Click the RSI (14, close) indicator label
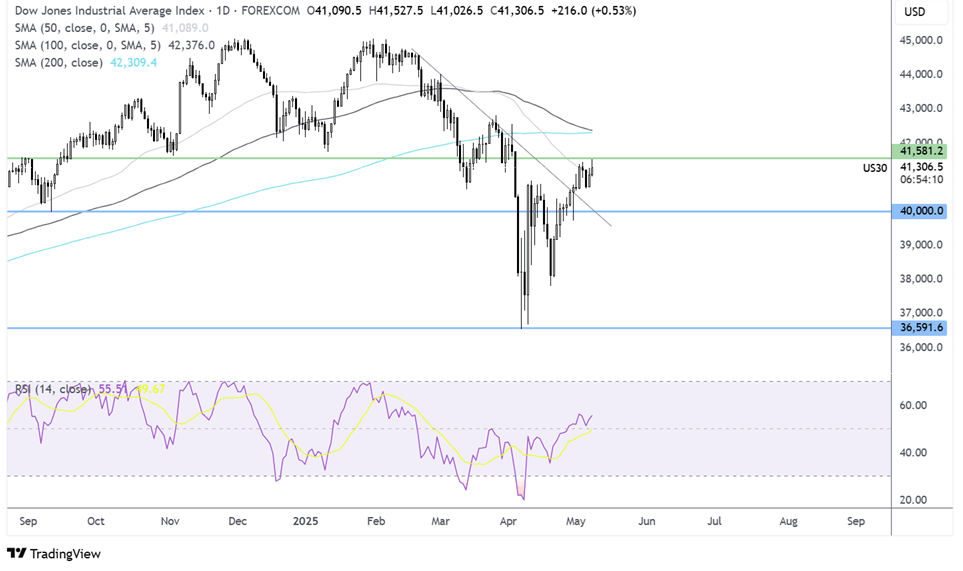Screen dimensions: 963x571 [x=53, y=389]
